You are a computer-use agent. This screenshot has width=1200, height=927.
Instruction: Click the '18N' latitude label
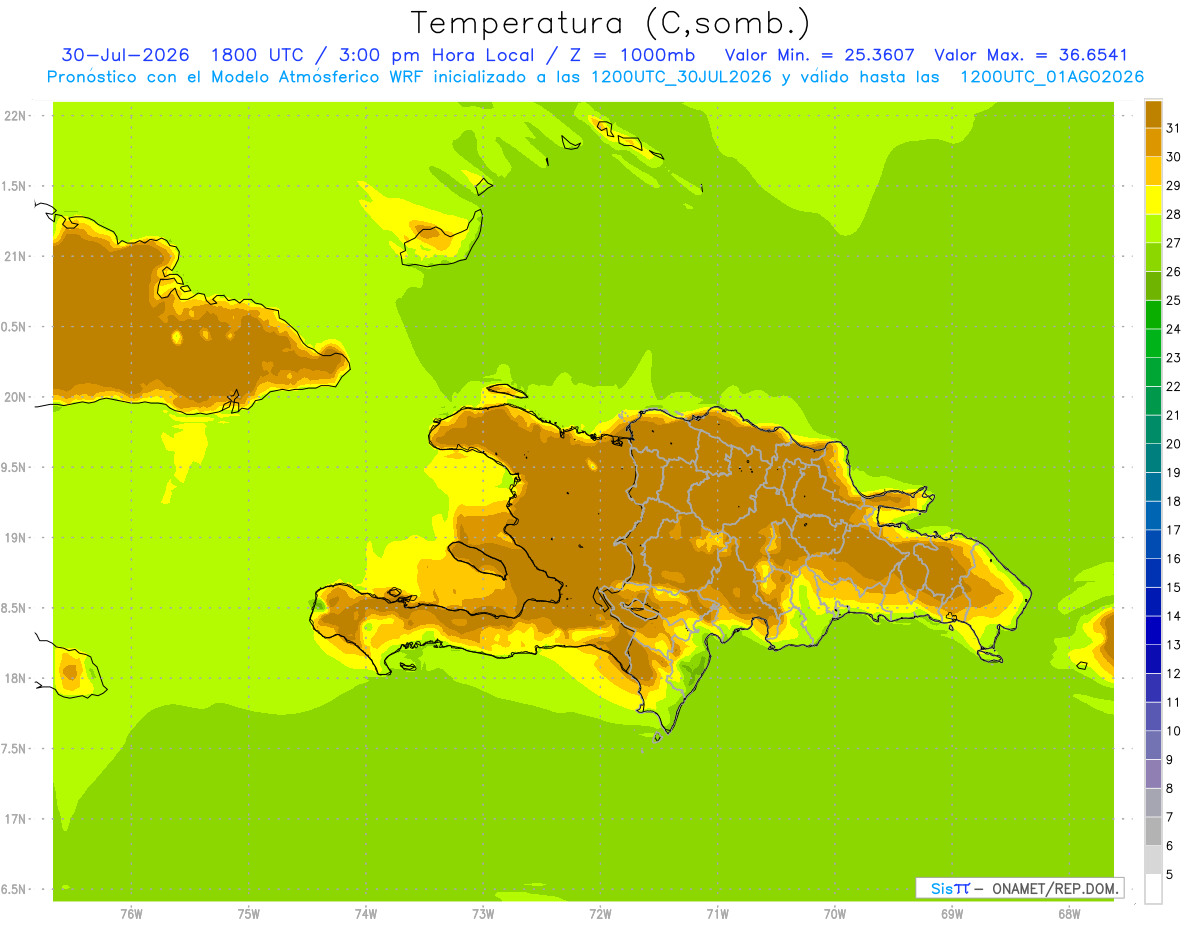click(x=16, y=678)
